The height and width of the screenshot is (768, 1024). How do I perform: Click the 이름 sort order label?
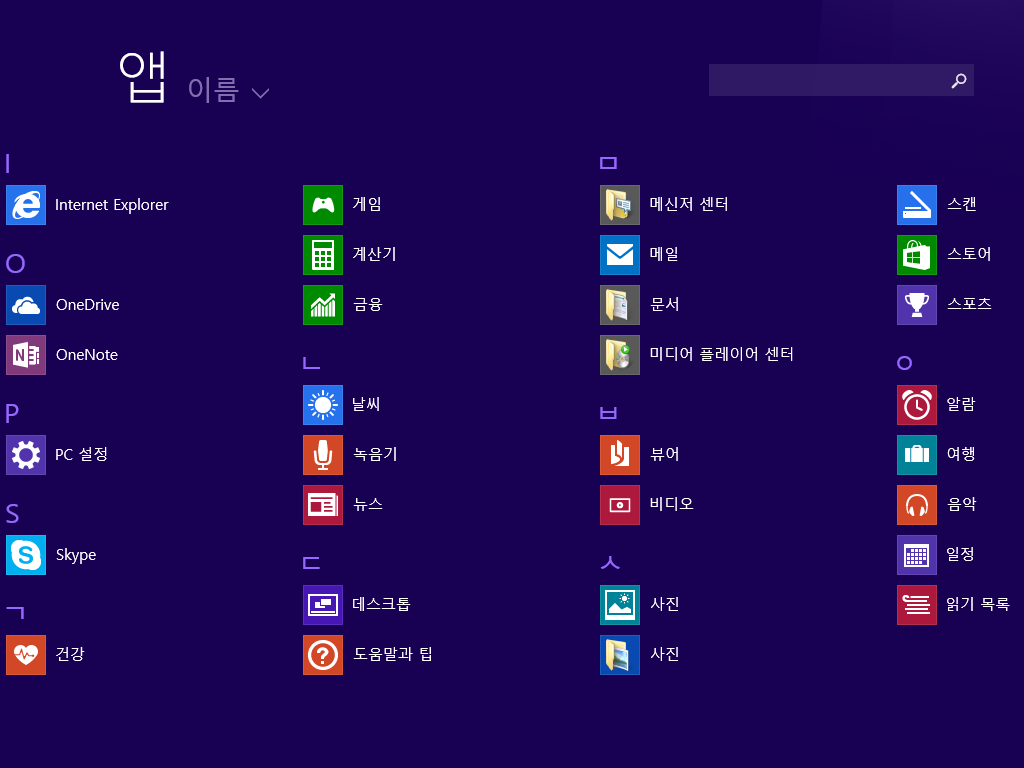(213, 89)
